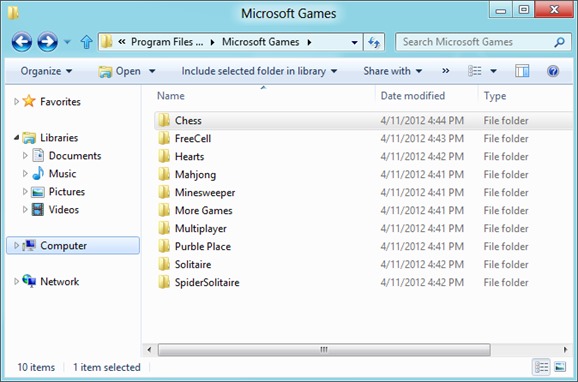Click the window folder icon in title bar
This screenshot has width=578, height=382.
[13, 13]
